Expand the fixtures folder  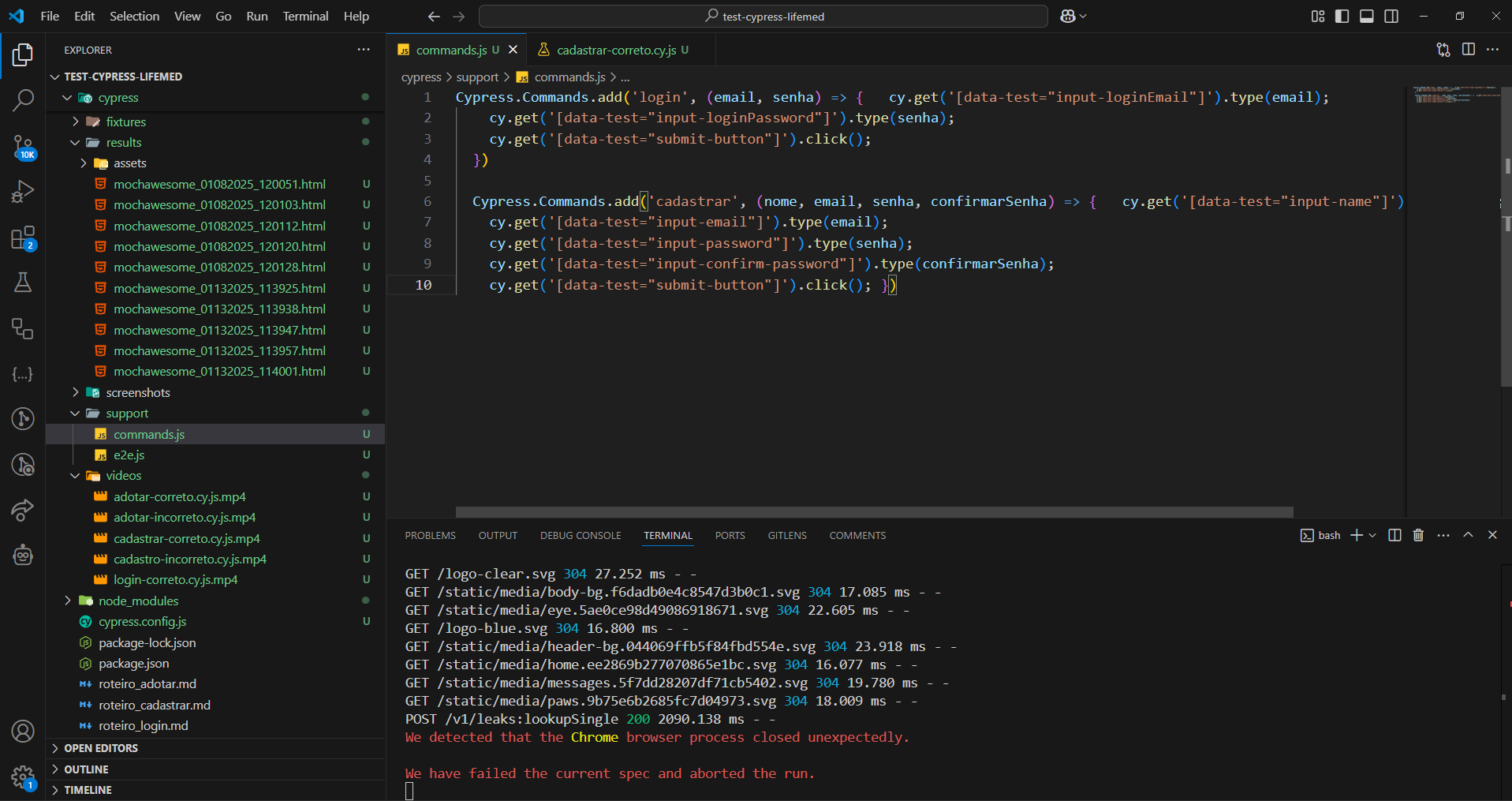click(x=76, y=122)
